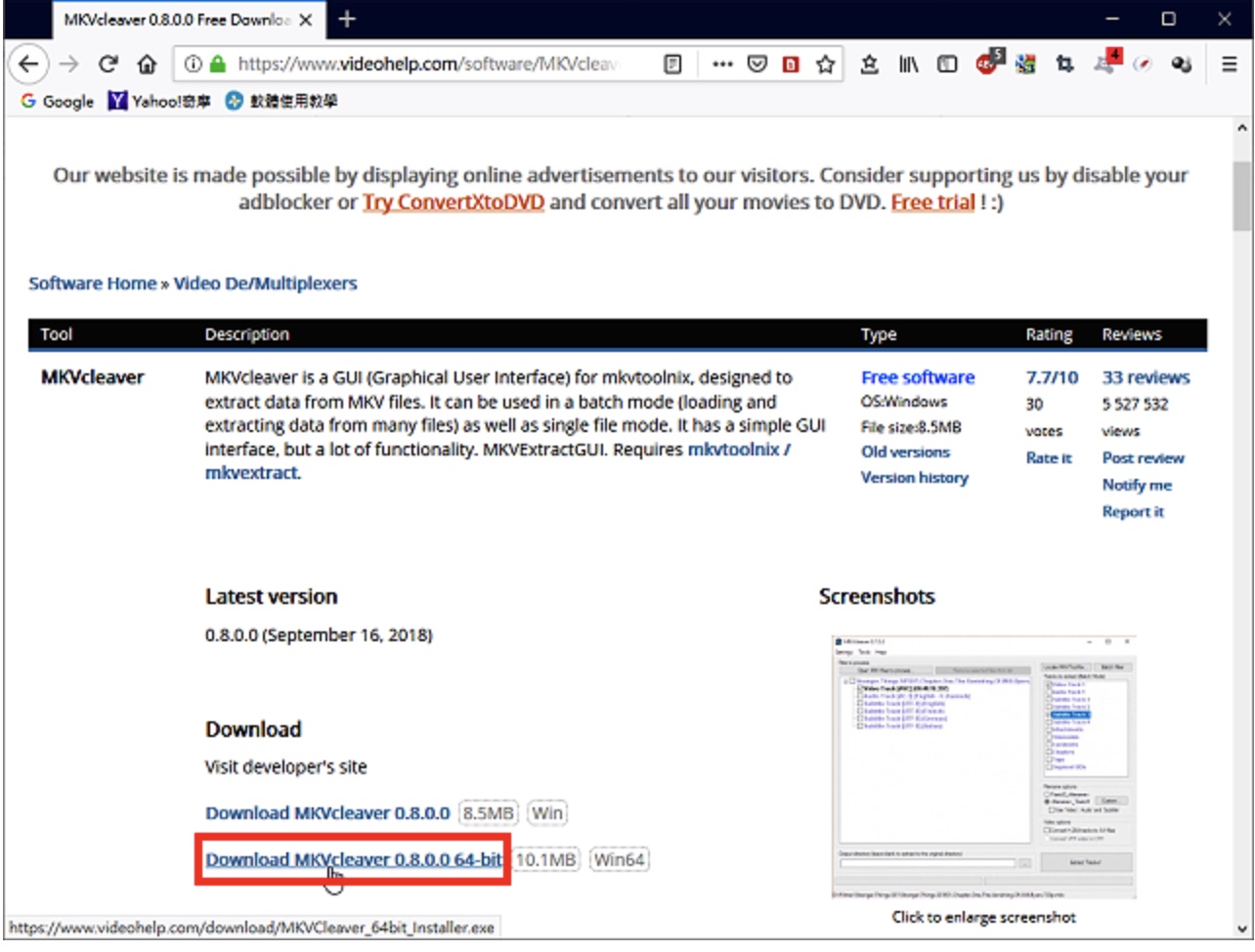The image size is (1255, 952).
Task: Toggle reader view icon
Action: pyautogui.click(x=672, y=65)
